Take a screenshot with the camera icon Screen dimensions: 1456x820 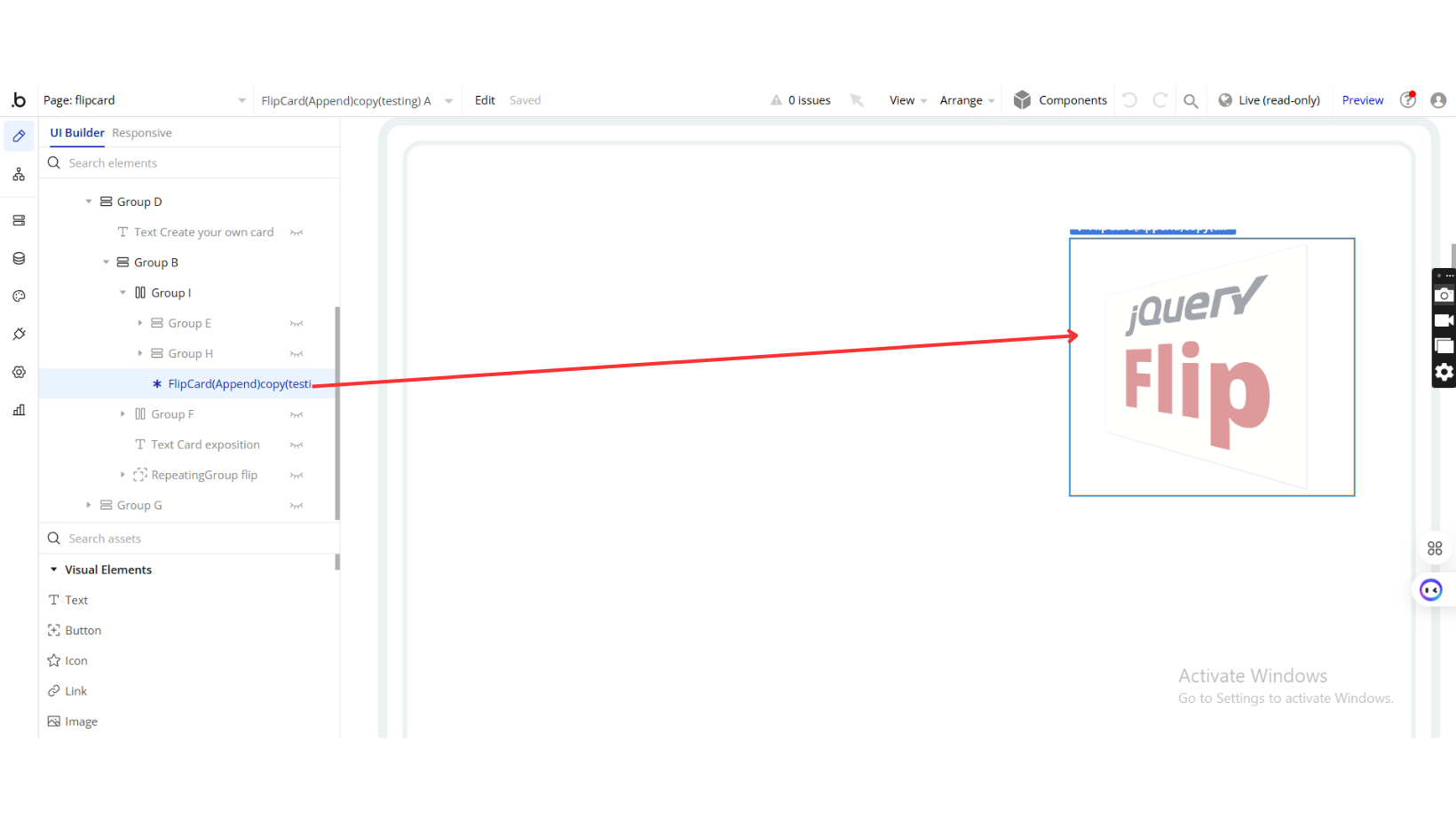(x=1444, y=296)
